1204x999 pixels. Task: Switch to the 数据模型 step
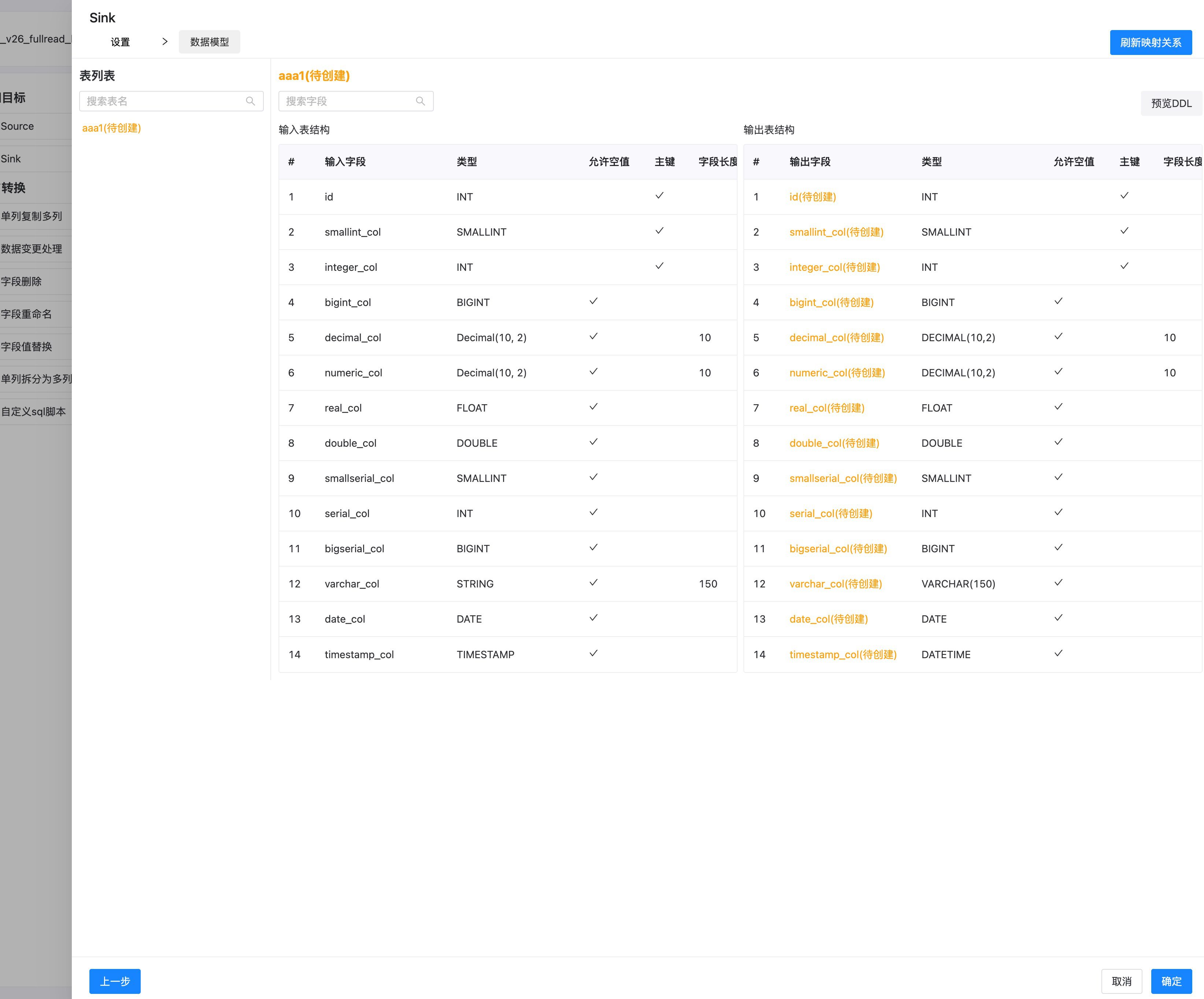tap(209, 42)
